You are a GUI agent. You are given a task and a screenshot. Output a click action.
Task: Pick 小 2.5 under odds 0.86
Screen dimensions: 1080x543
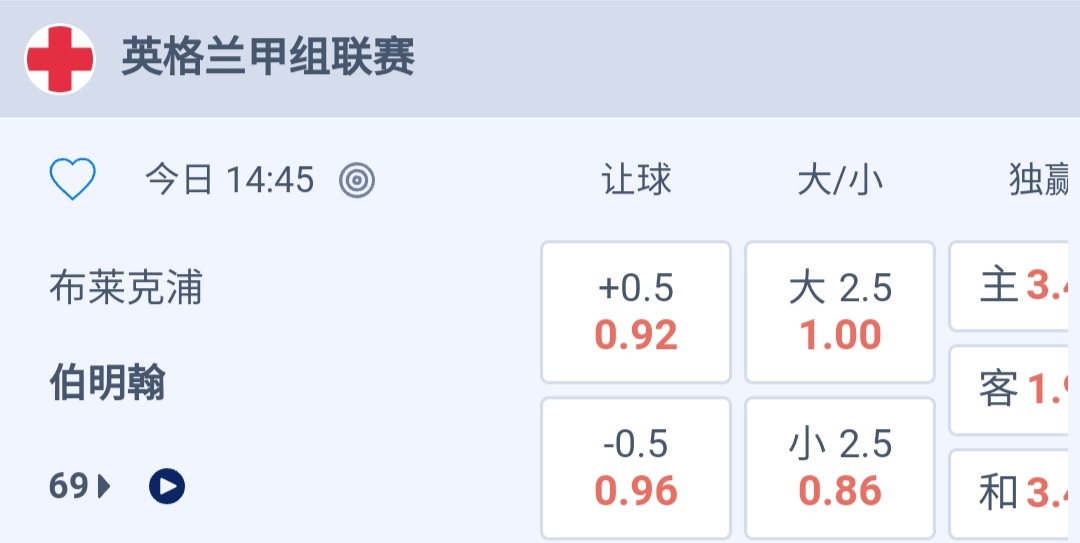[840, 468]
